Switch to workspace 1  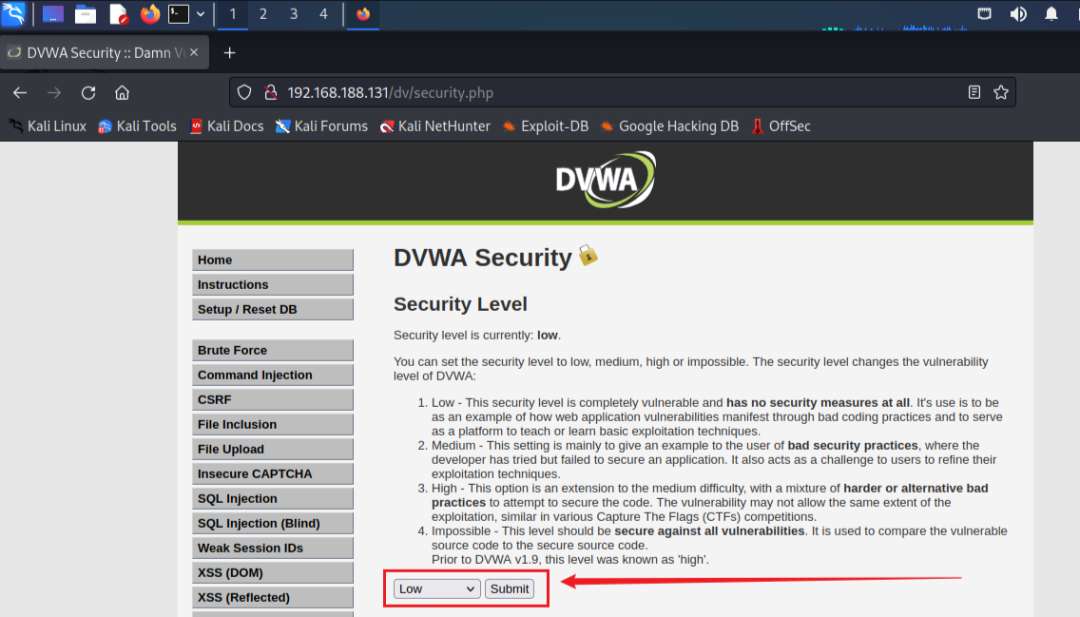233,14
